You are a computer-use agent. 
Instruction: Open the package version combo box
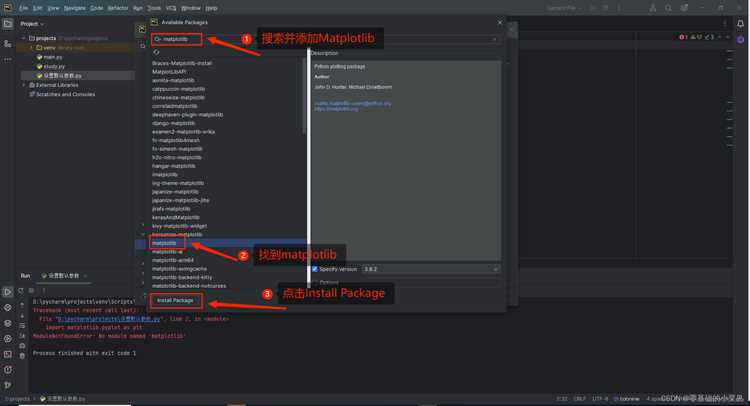(431, 269)
